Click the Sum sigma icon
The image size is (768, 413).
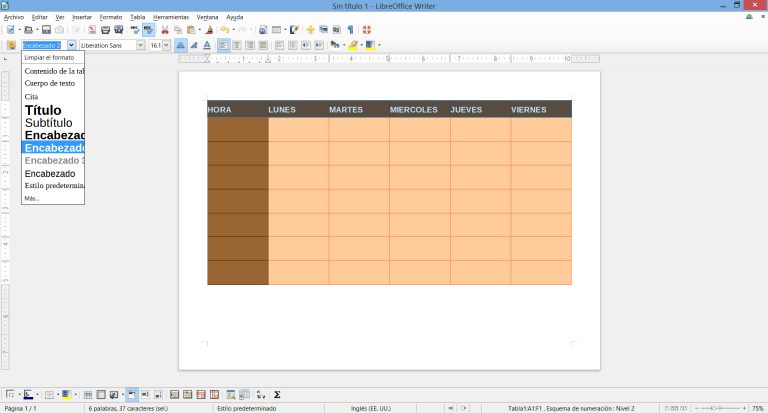click(x=277, y=394)
